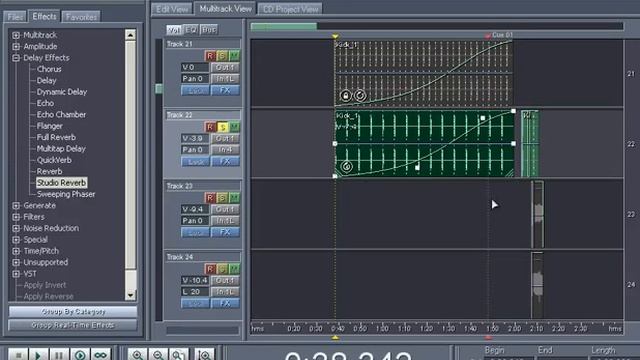Expand the Amplitude effects category
The image size is (640, 360).
[16, 47]
